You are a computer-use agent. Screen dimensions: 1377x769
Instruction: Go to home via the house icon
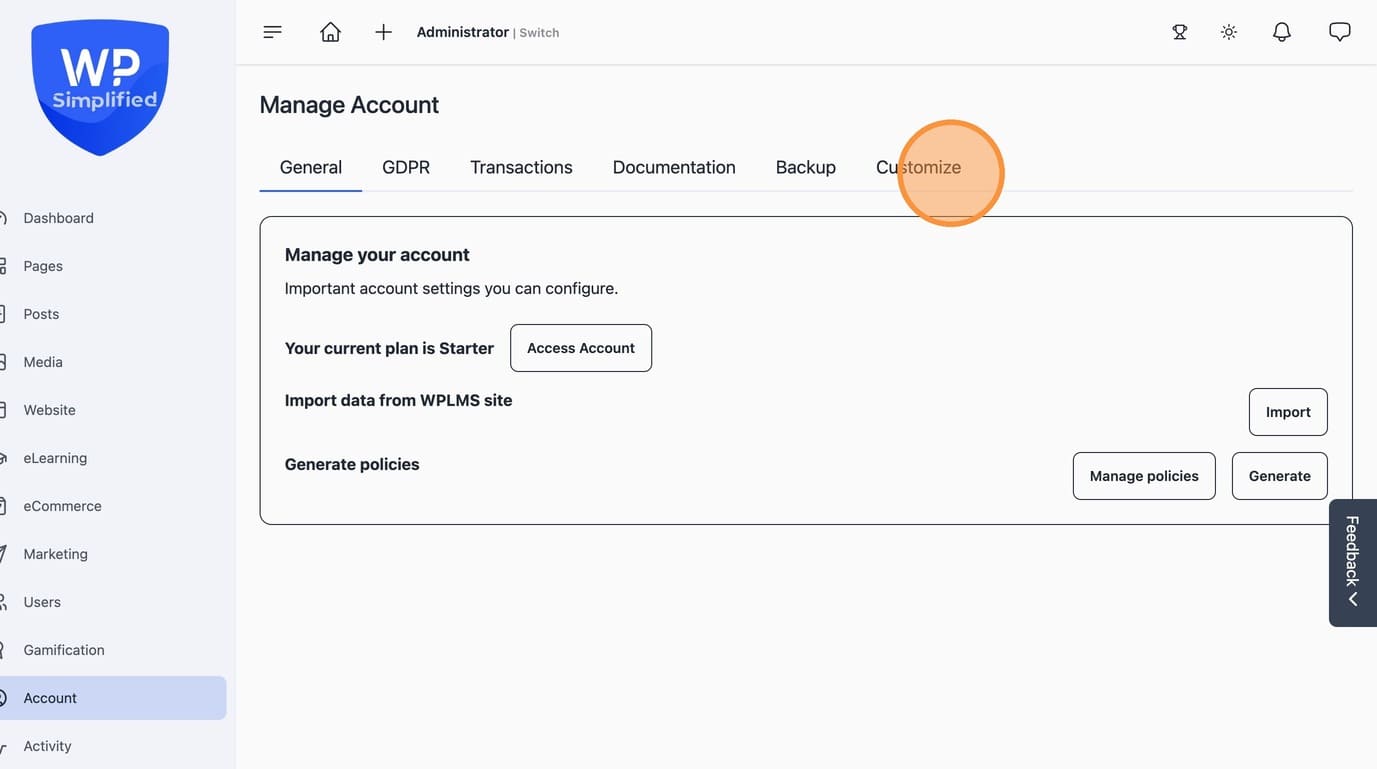pyautogui.click(x=330, y=32)
